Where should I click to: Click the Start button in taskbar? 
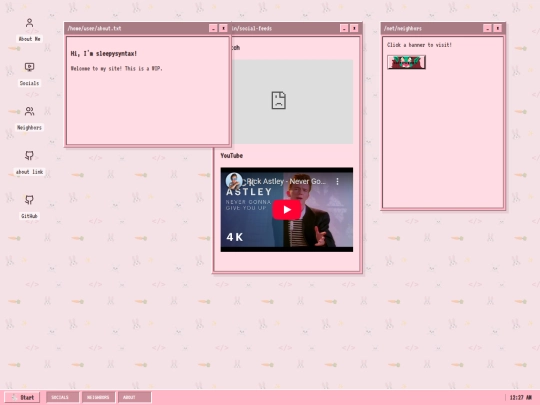pos(22,397)
